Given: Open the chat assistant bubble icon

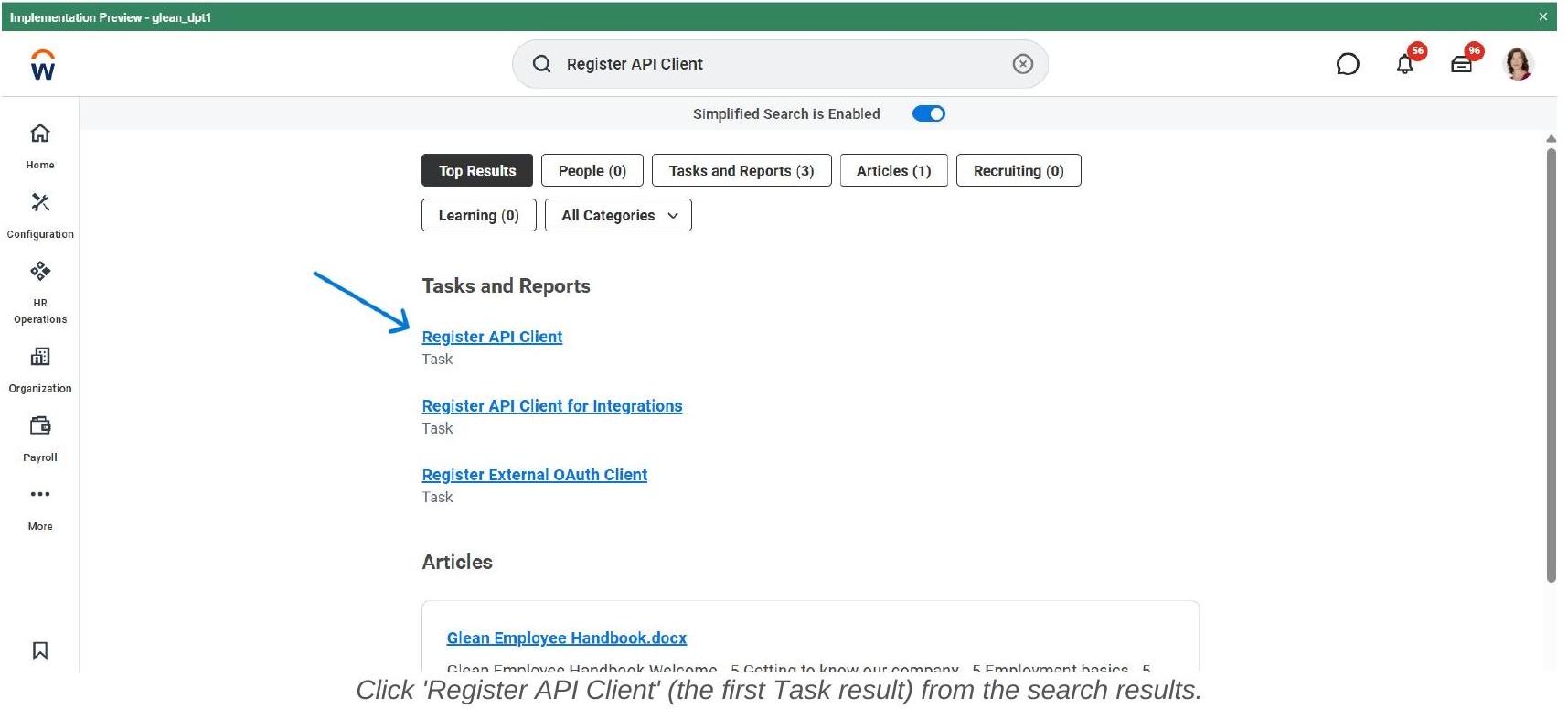Looking at the screenshot, I should [x=1348, y=64].
